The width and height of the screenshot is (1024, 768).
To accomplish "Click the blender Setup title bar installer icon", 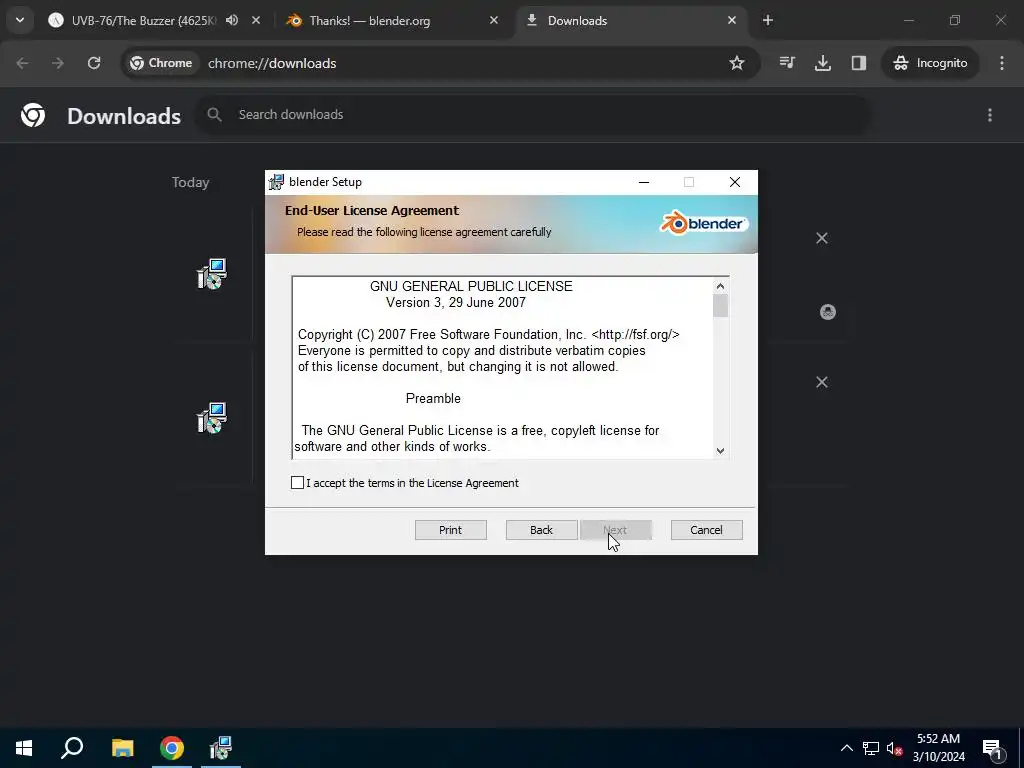I will coord(276,182).
